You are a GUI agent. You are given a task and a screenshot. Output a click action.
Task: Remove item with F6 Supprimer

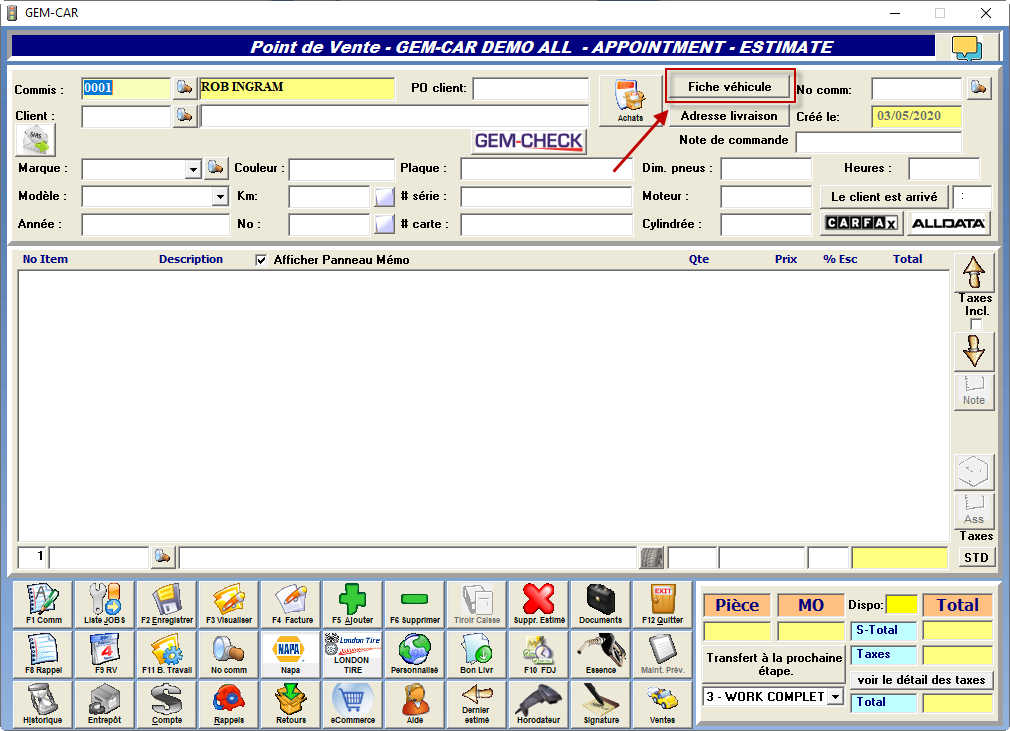415,604
